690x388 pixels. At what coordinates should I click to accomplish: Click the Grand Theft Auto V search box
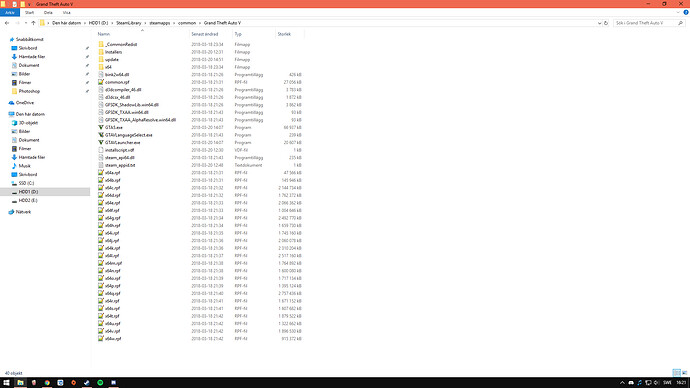pyautogui.click(x=645, y=23)
